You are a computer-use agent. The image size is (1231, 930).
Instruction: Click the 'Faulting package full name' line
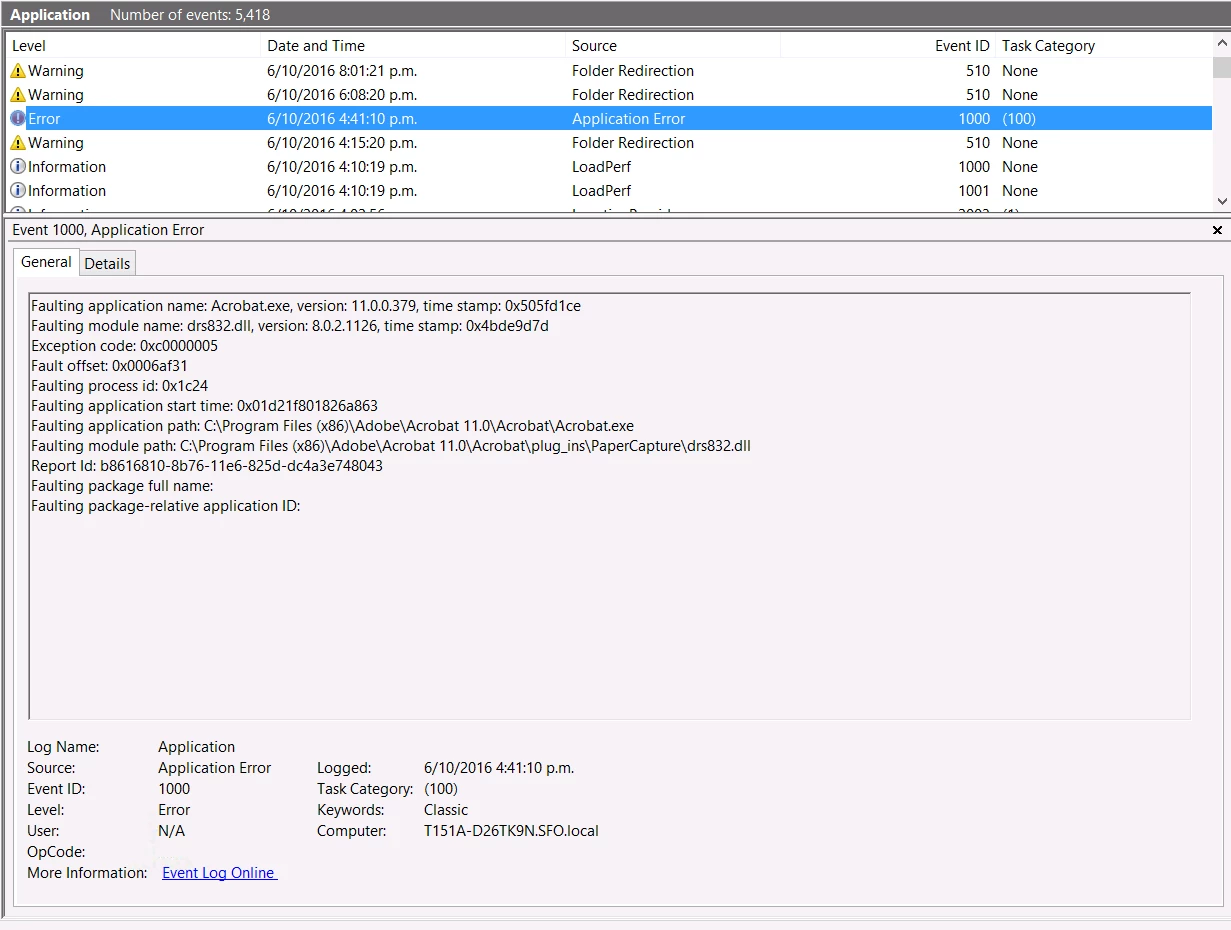122,486
